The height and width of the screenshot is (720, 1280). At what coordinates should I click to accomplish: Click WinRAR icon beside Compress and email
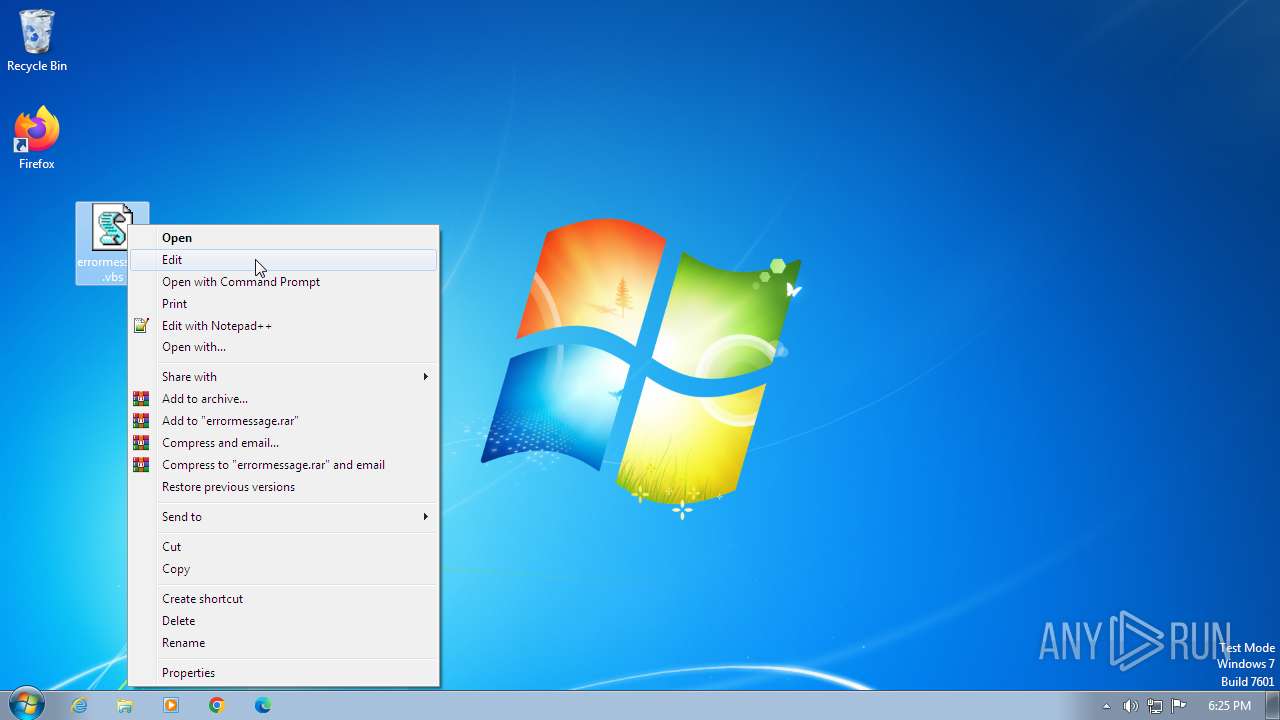tap(141, 443)
